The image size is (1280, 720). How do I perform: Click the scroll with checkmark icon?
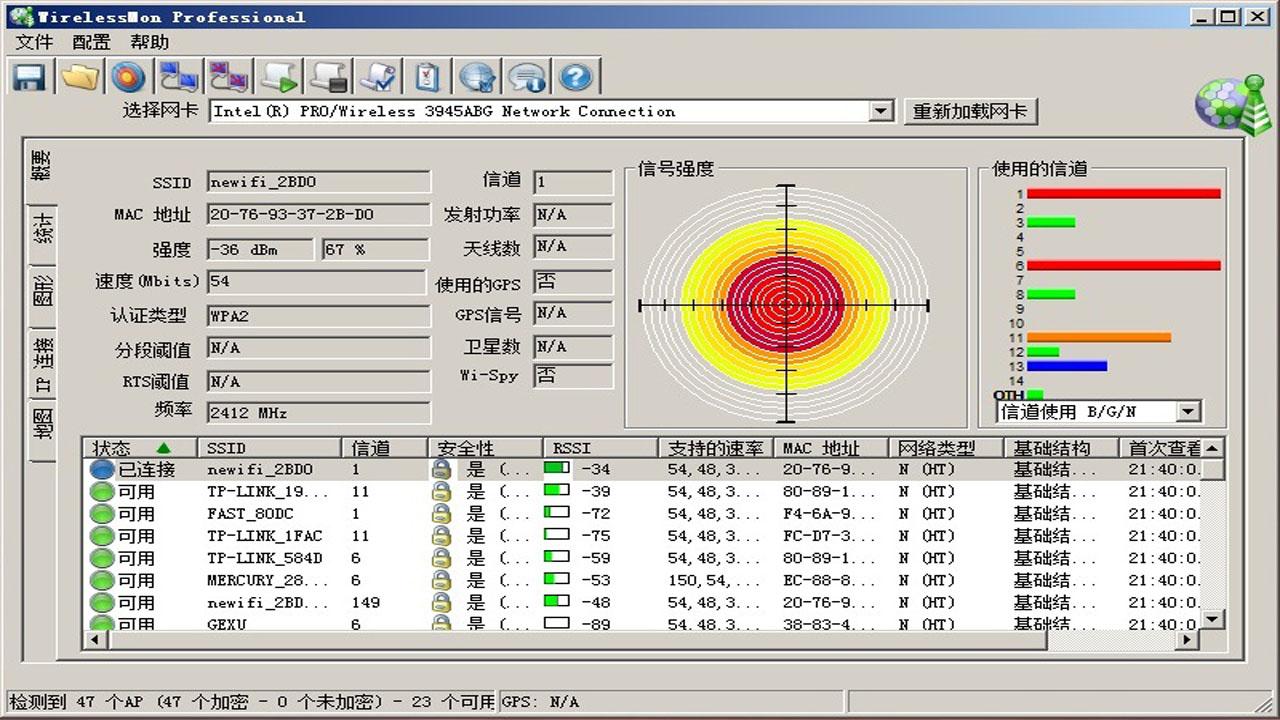click(x=378, y=77)
